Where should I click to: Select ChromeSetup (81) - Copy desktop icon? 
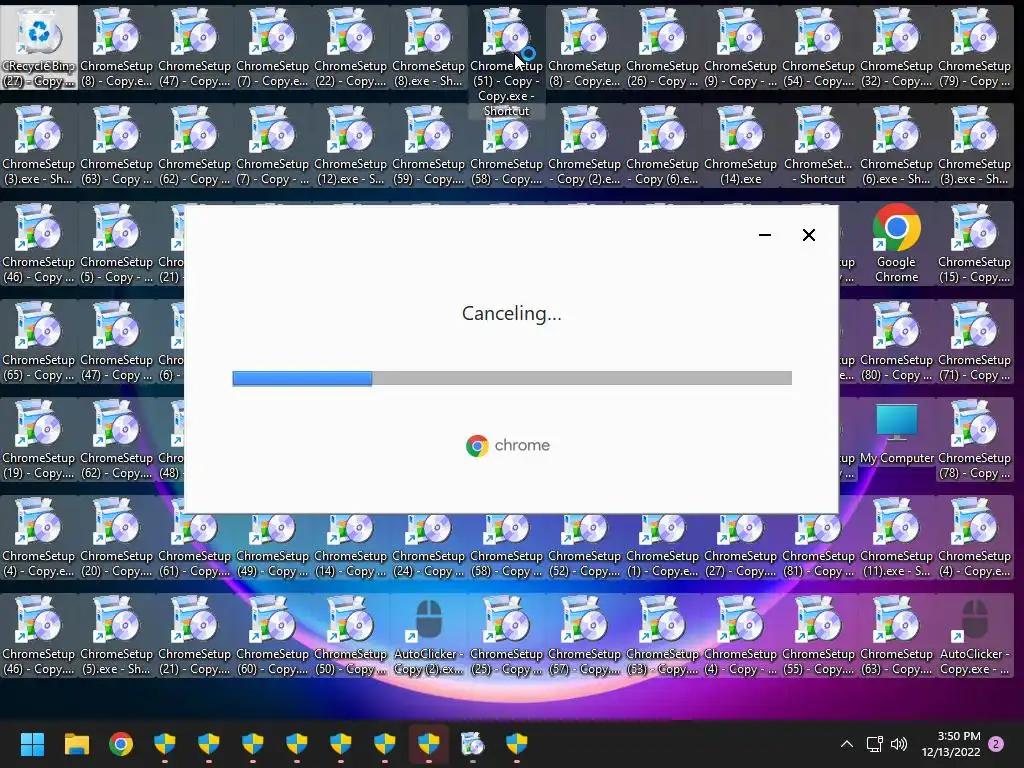coord(818,545)
